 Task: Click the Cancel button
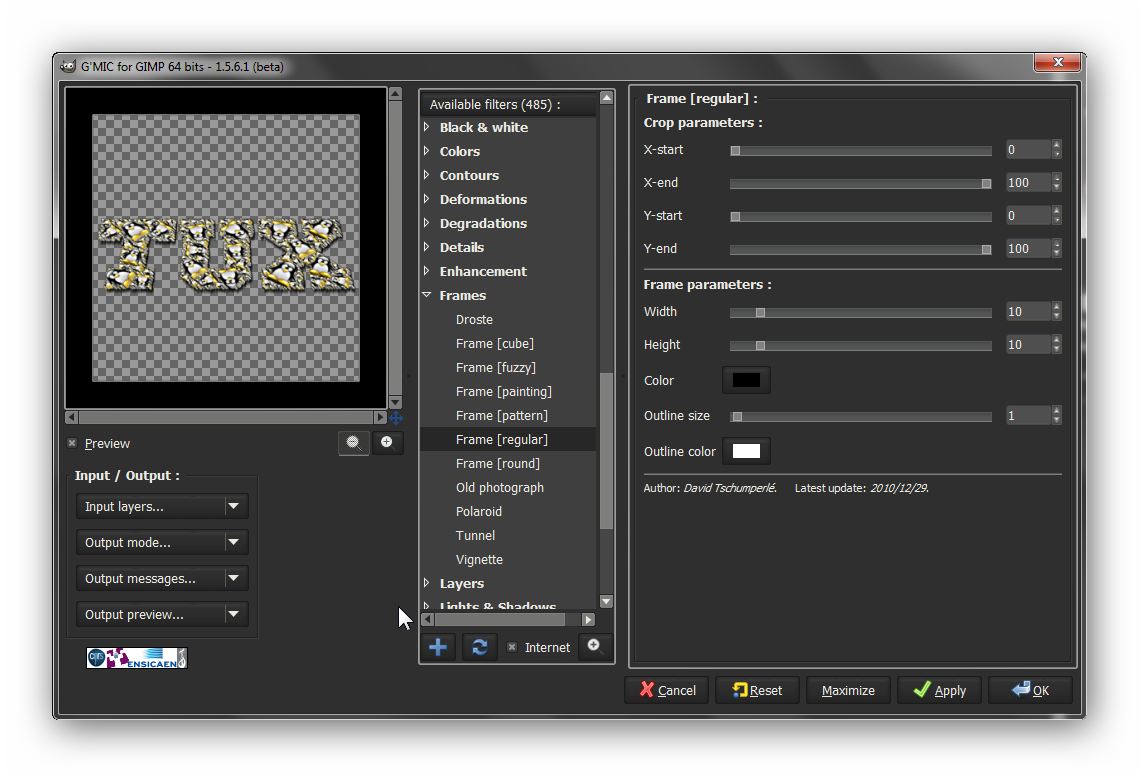[667, 689]
